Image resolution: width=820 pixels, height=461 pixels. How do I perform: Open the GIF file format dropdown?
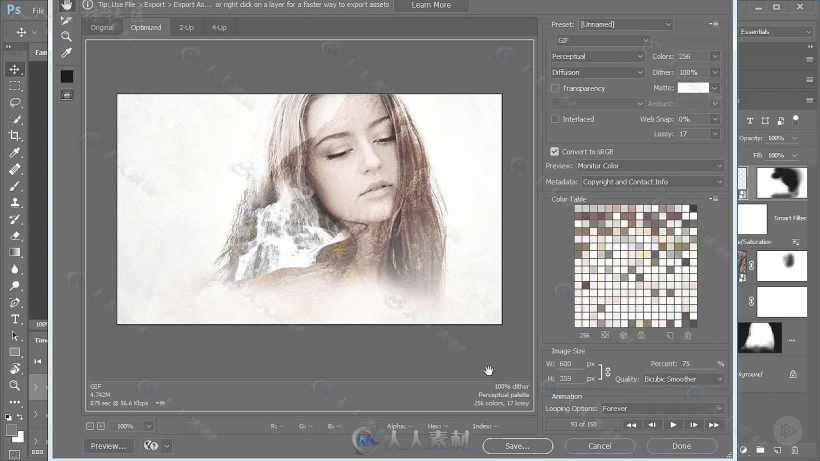point(601,40)
